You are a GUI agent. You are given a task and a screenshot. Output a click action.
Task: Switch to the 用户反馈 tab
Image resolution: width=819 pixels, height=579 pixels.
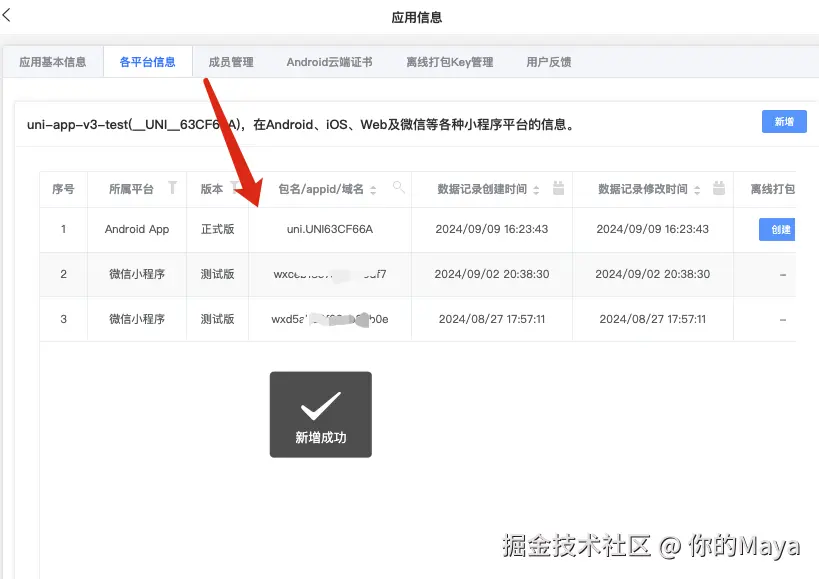tap(548, 62)
